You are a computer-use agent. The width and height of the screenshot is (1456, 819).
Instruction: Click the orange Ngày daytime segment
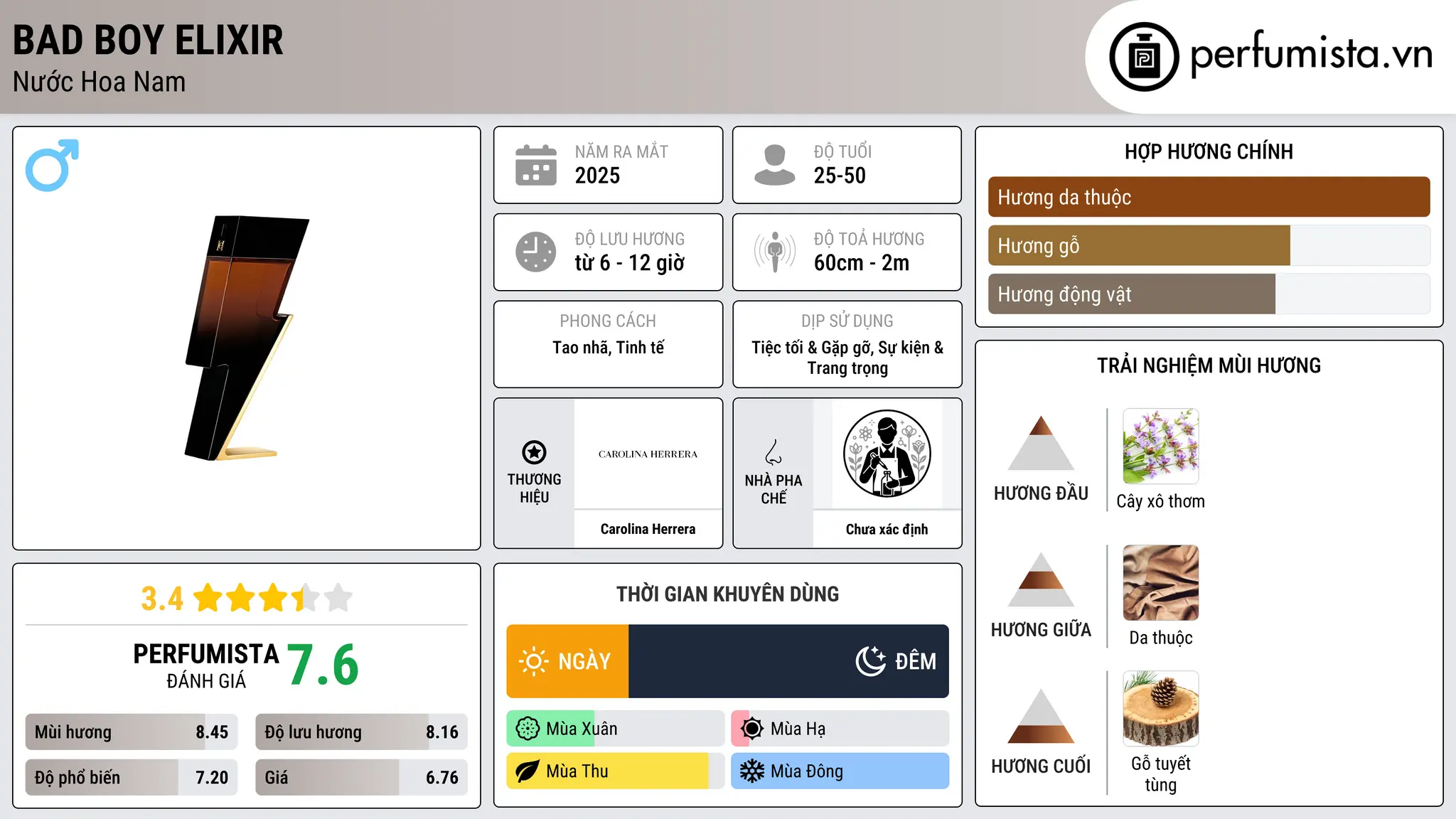tap(567, 661)
